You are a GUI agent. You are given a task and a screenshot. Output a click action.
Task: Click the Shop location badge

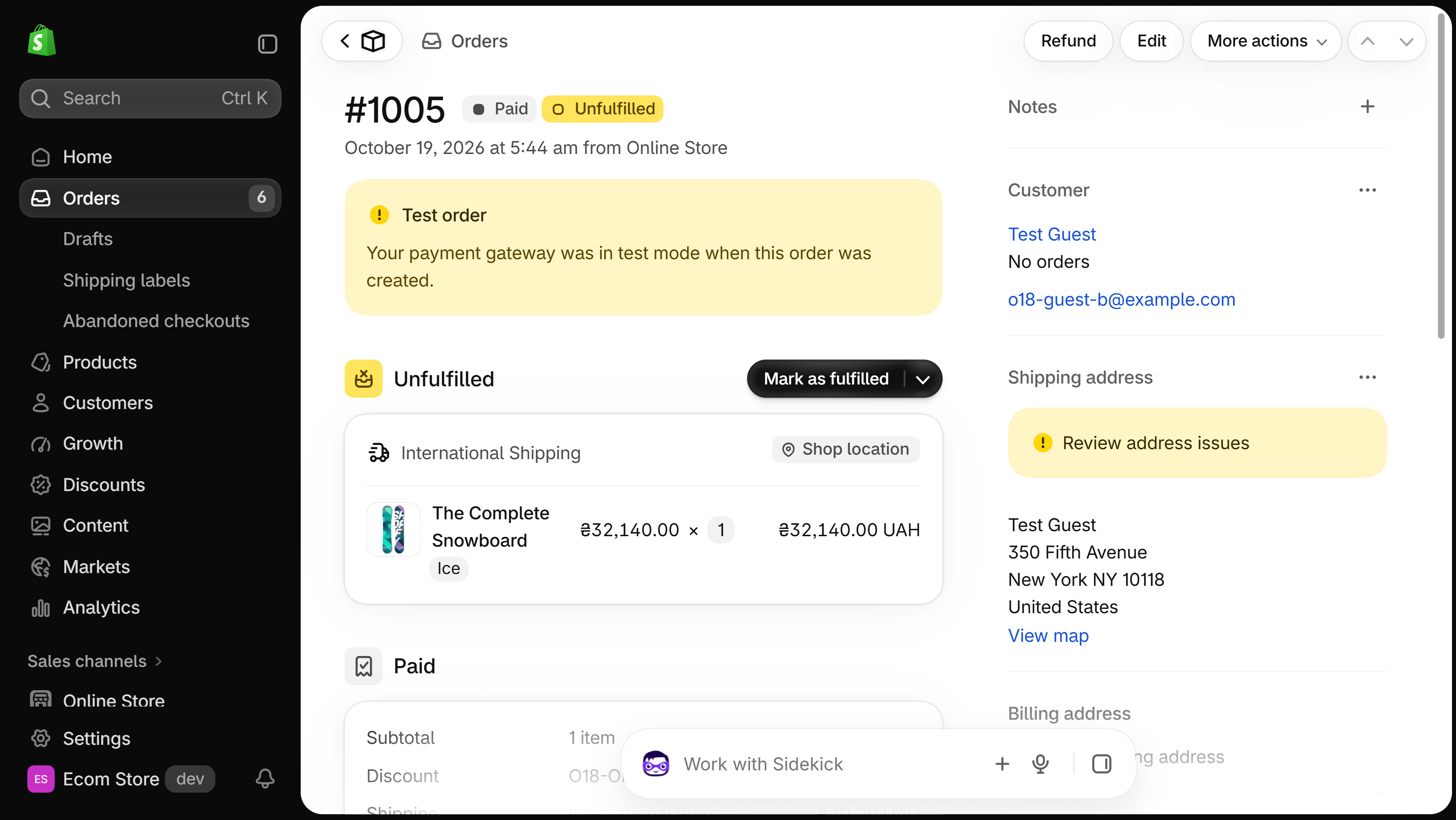[x=846, y=449]
